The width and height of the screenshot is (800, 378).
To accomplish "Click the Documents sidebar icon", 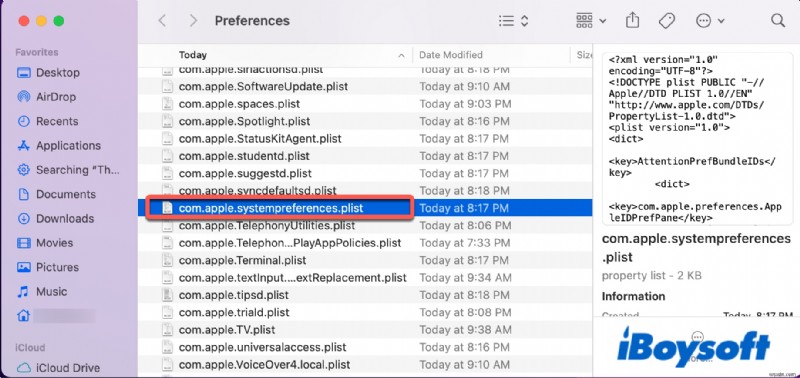I will (x=23, y=194).
